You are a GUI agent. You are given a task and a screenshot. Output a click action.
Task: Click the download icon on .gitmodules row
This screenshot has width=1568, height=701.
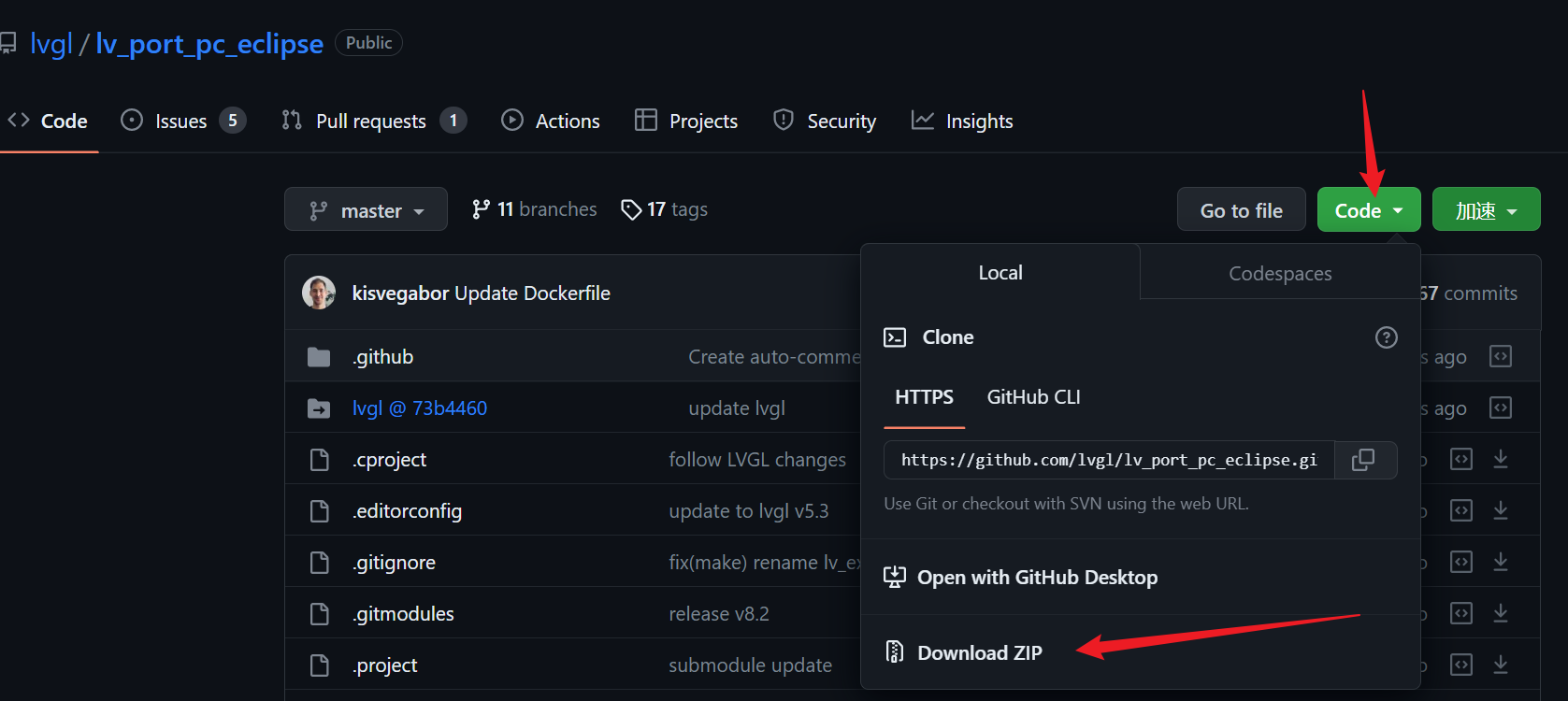click(x=1501, y=613)
